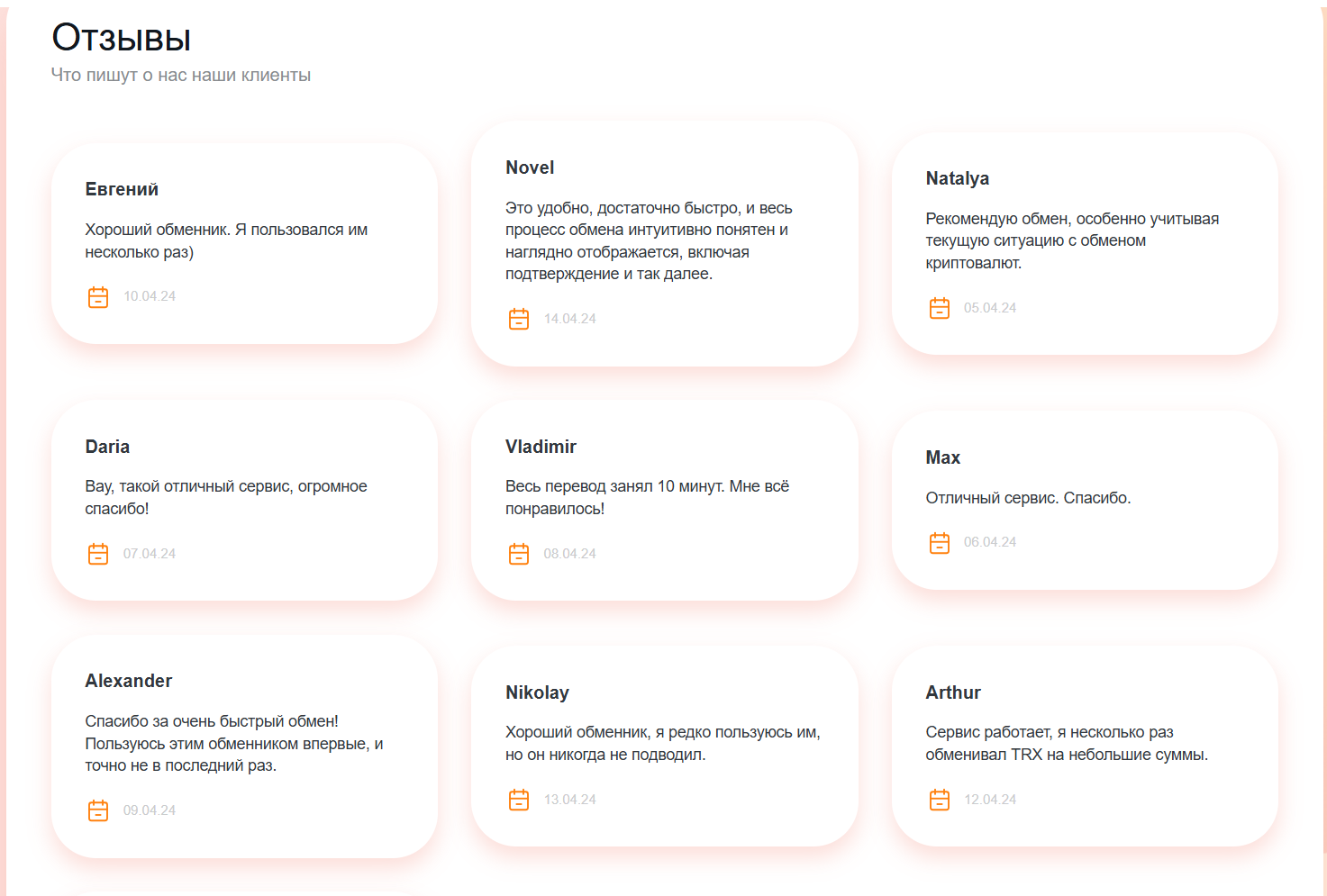Click the subtitle Что пишут о нас наши клиенты
This screenshot has height=896, width=1327.
(181, 76)
